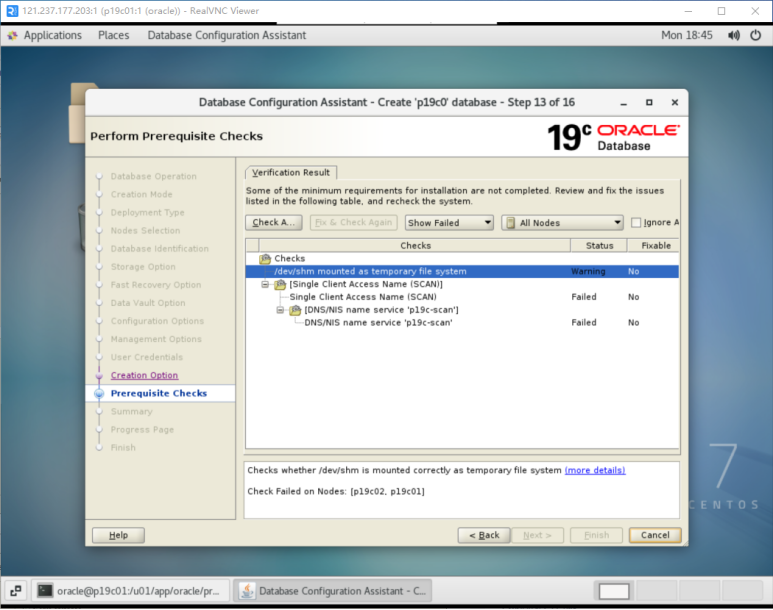
Task: Select /dev/shm mounted as temporary file system row
Action: point(462,271)
